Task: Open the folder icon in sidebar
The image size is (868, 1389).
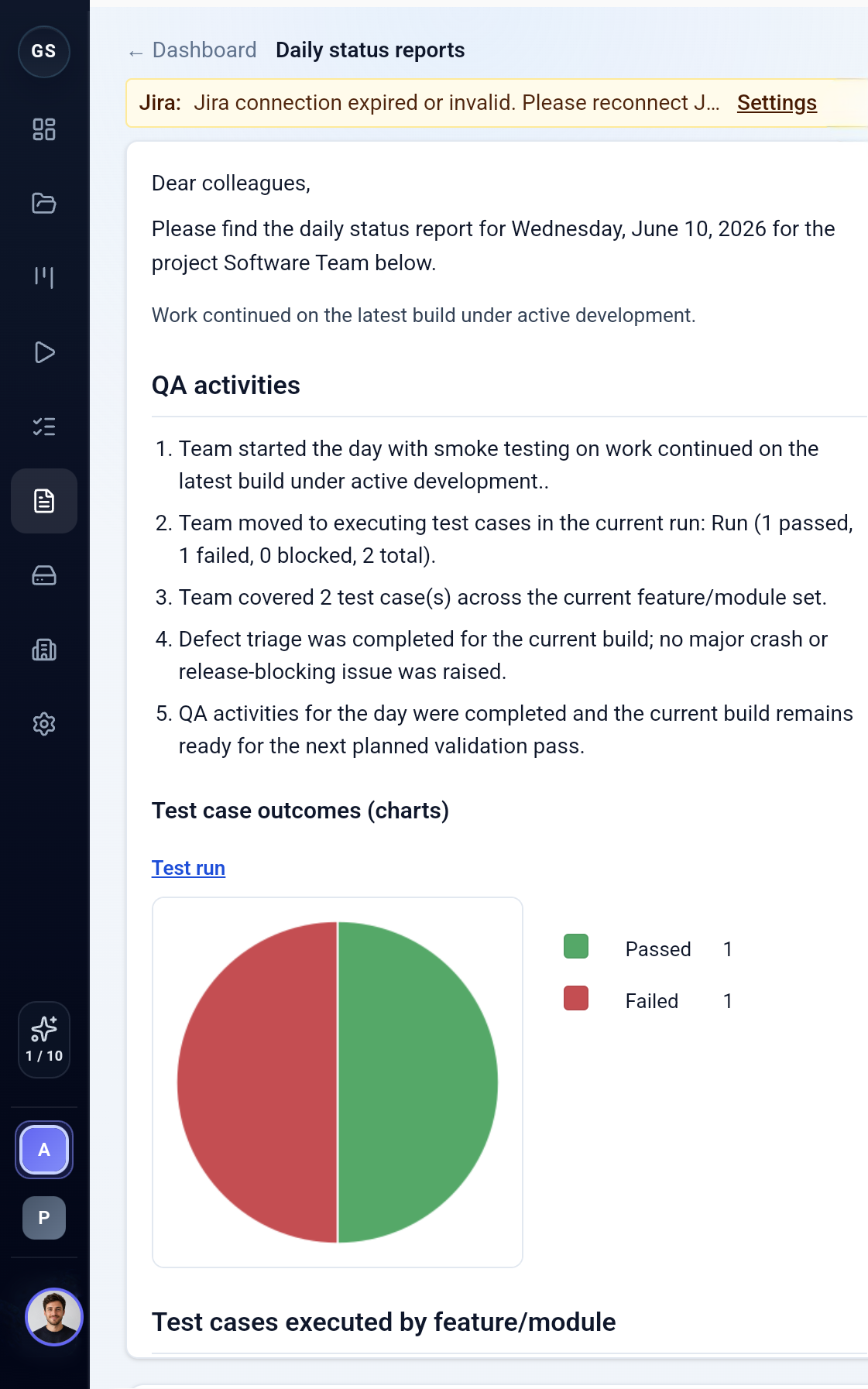Action: tap(44, 204)
